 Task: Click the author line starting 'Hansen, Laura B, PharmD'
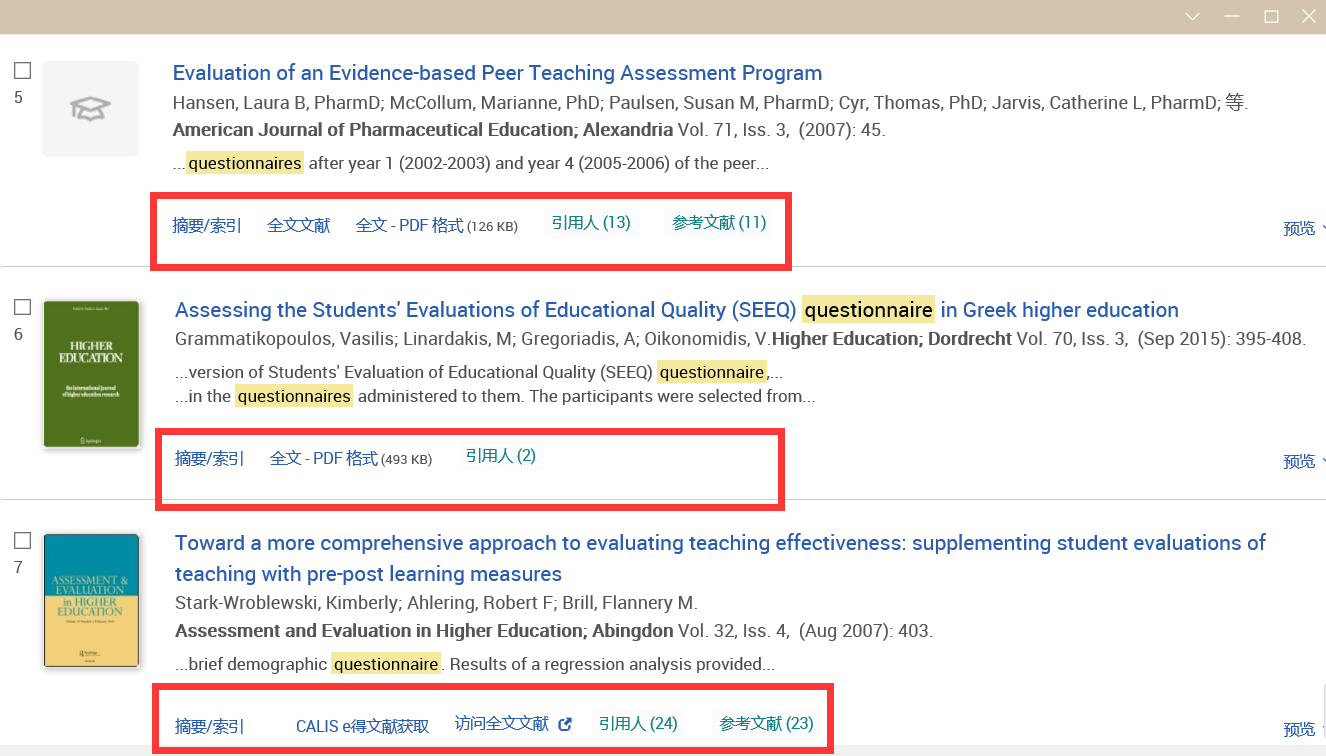click(710, 102)
